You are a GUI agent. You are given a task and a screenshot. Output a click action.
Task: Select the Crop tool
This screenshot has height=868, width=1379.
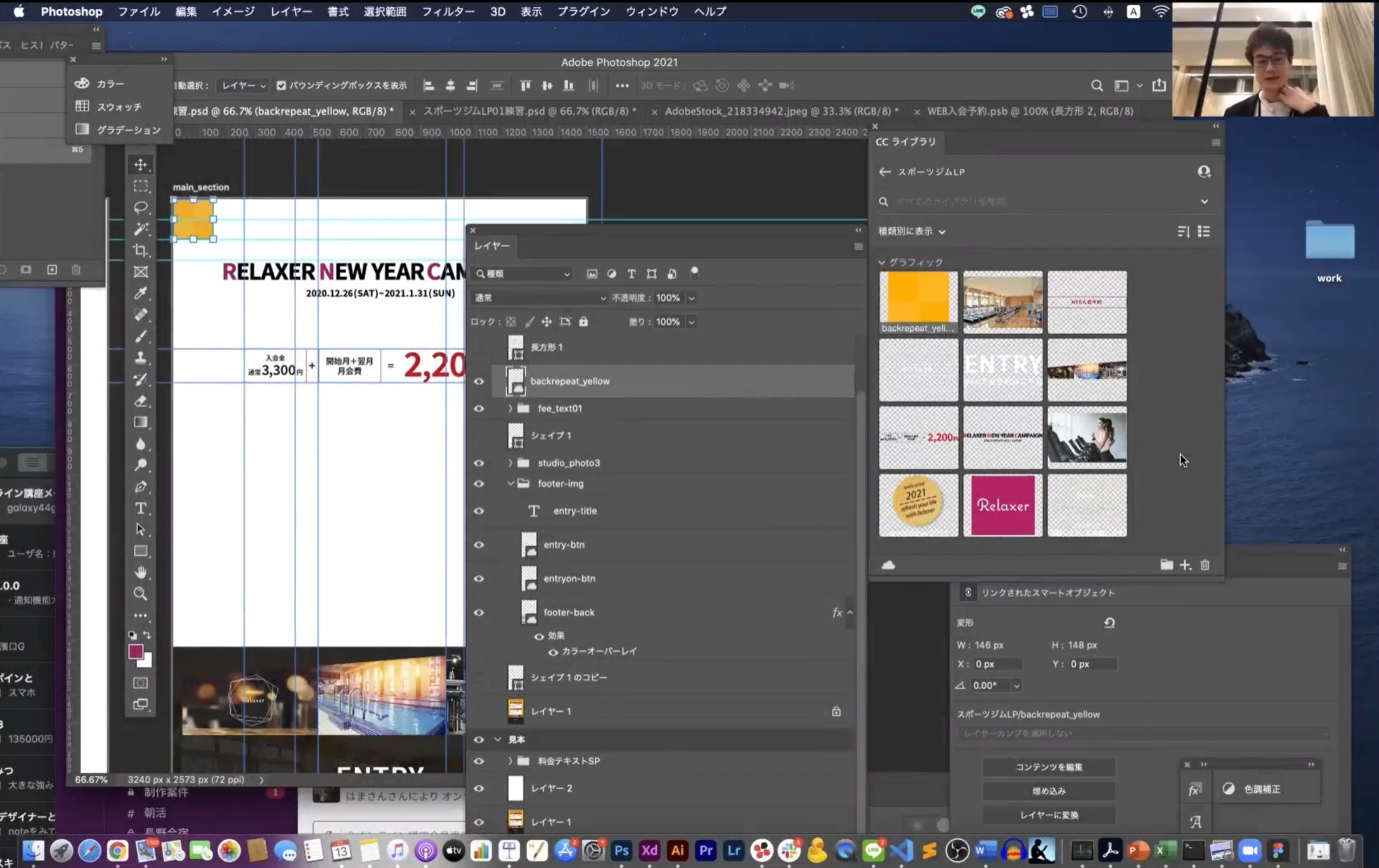click(141, 250)
